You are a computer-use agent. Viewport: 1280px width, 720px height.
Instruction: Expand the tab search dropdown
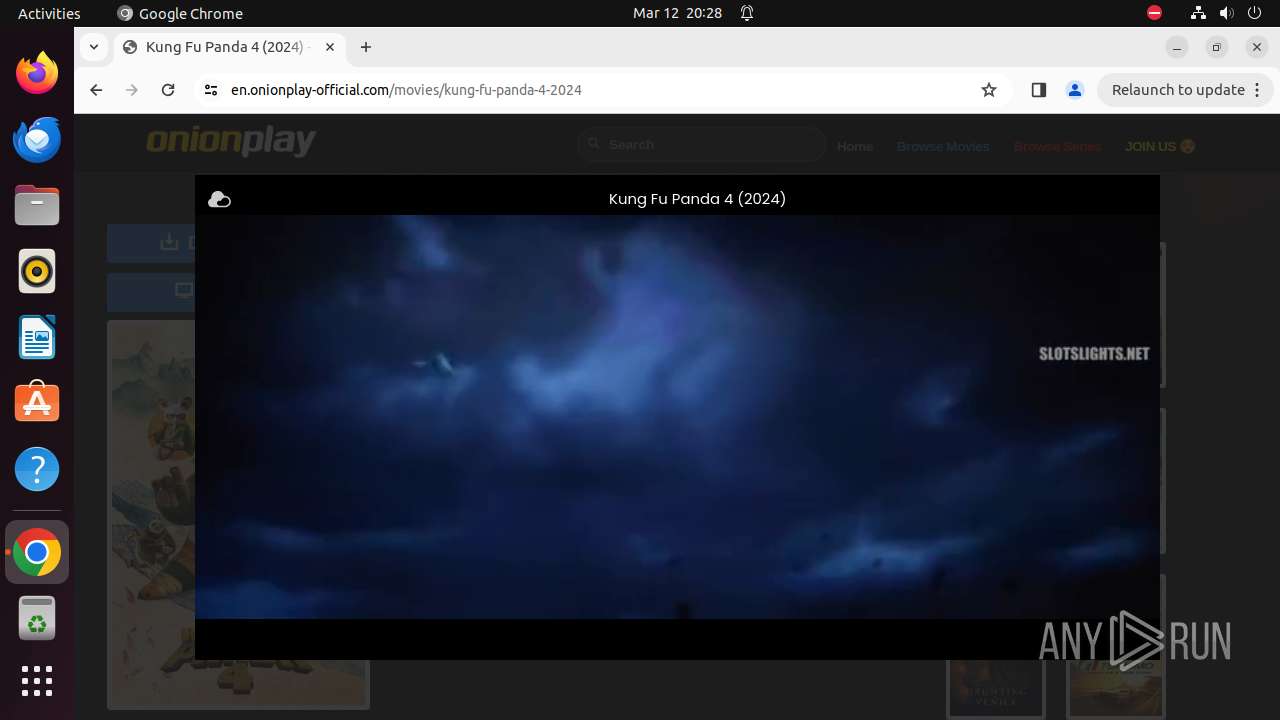click(94, 47)
